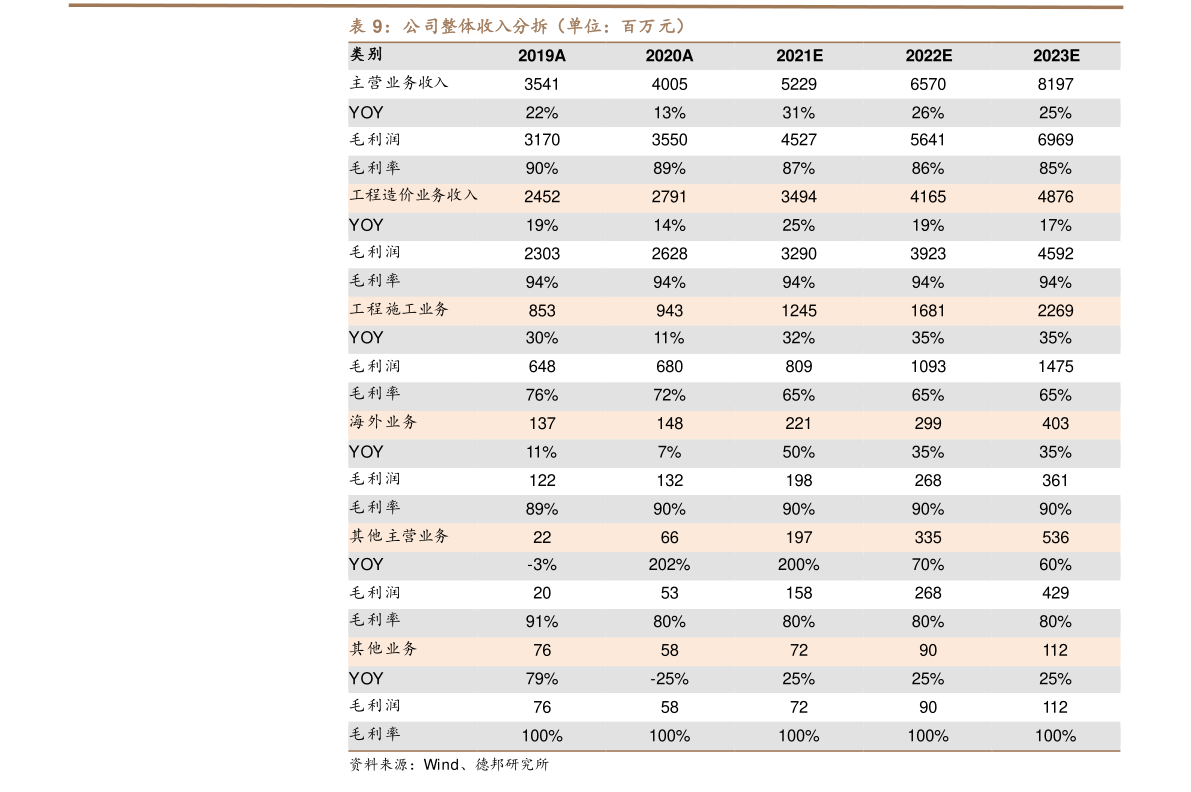Click the 2023E column header
Screen dimensions: 1191x792
(x=1055, y=56)
